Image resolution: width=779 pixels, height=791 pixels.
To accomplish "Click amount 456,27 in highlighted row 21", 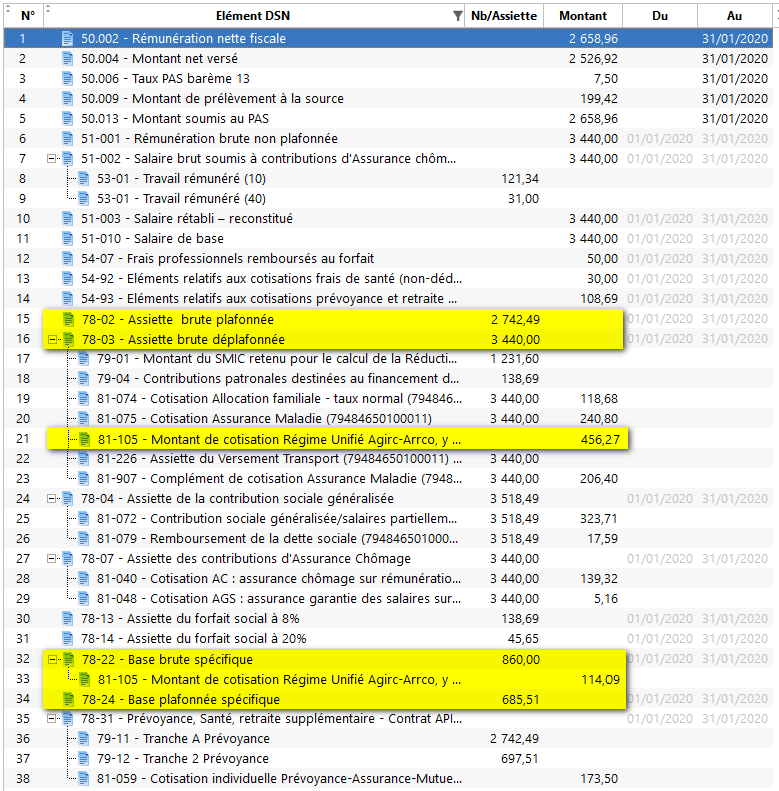I will click(x=600, y=439).
